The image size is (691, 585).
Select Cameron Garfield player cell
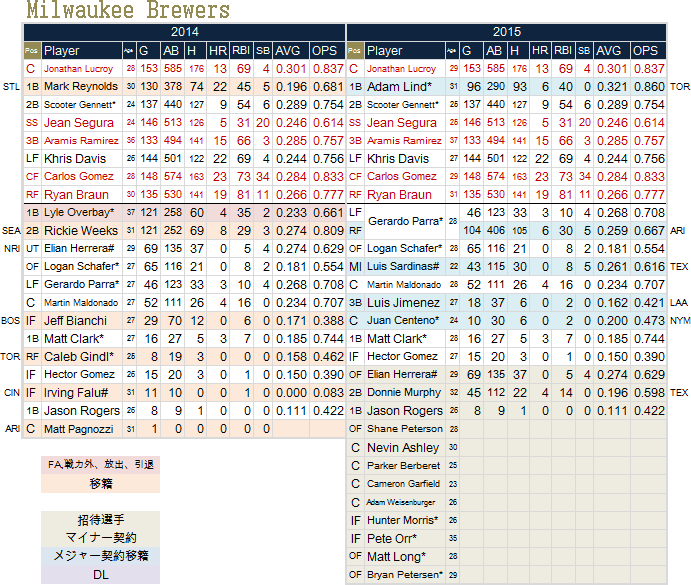click(403, 484)
